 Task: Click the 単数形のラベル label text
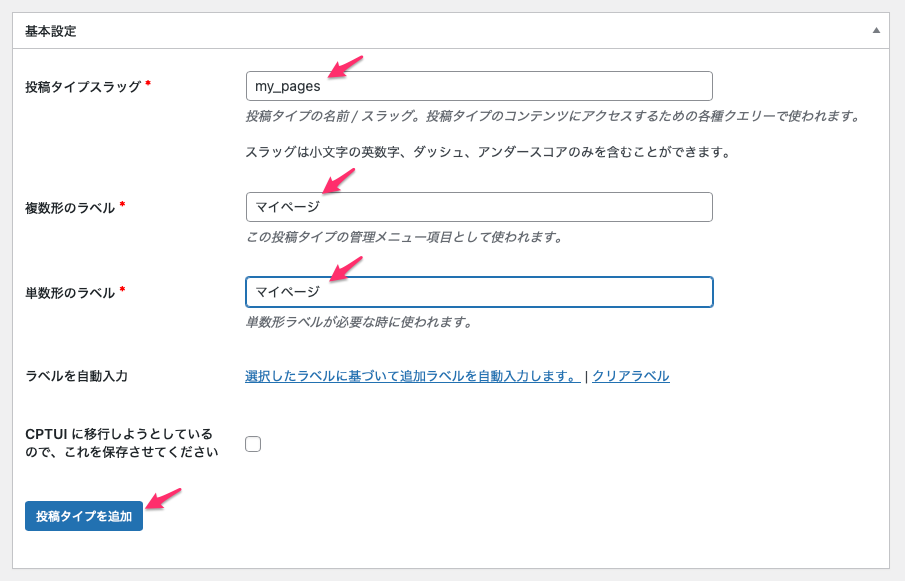pyautogui.click(x=69, y=293)
